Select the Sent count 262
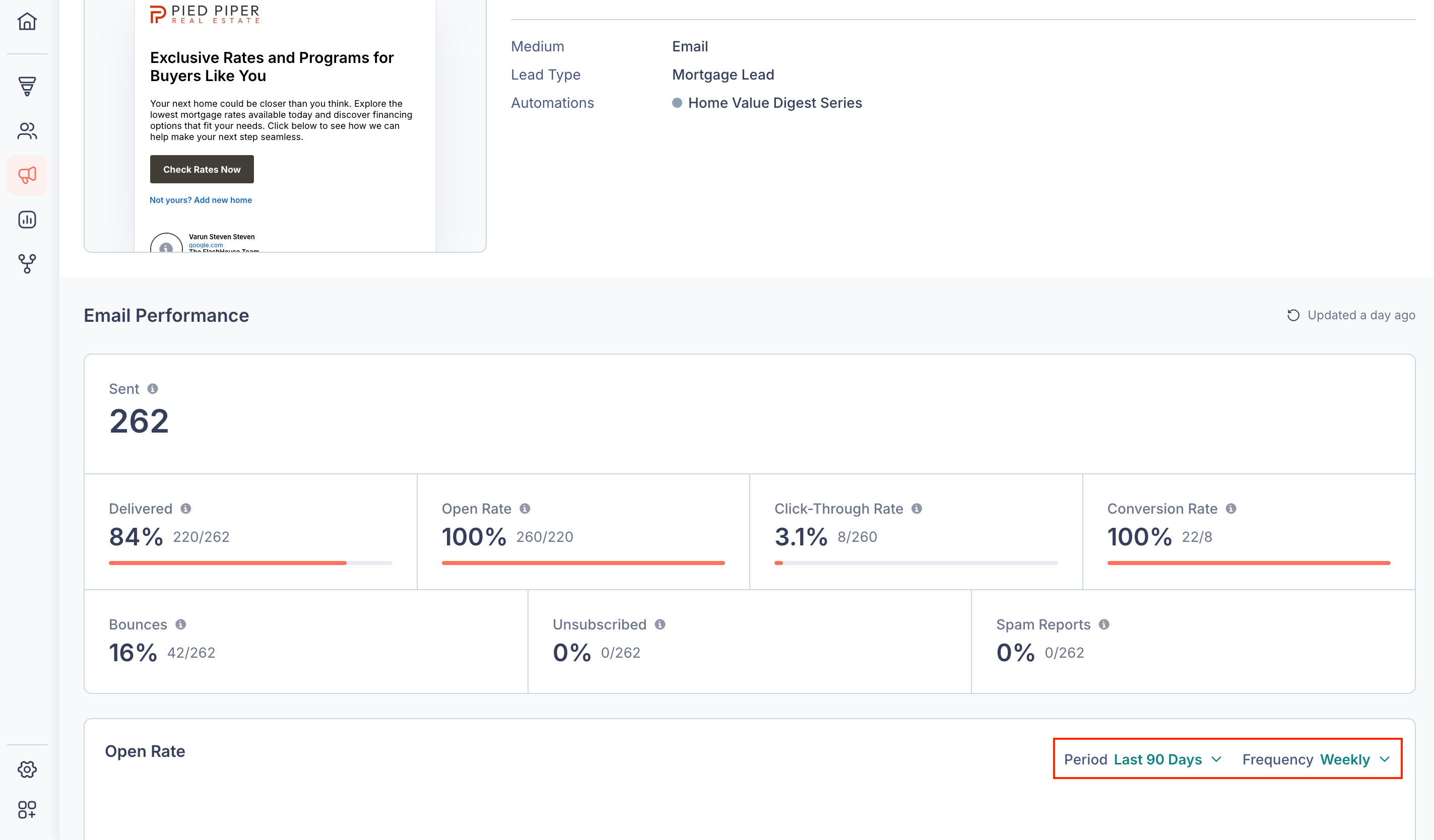The height and width of the screenshot is (840, 1434). point(139,422)
